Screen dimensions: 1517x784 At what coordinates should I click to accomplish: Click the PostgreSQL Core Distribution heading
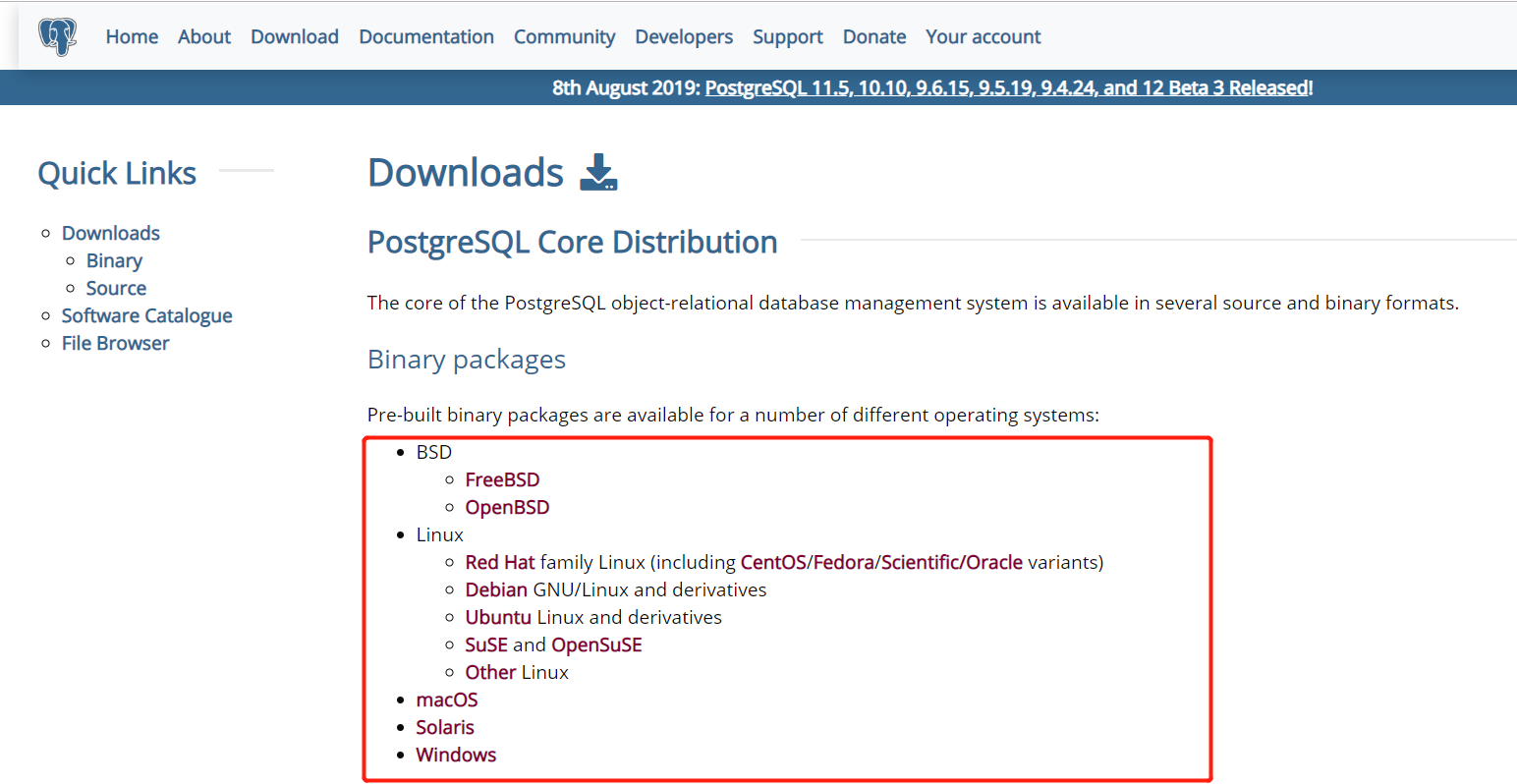click(573, 242)
